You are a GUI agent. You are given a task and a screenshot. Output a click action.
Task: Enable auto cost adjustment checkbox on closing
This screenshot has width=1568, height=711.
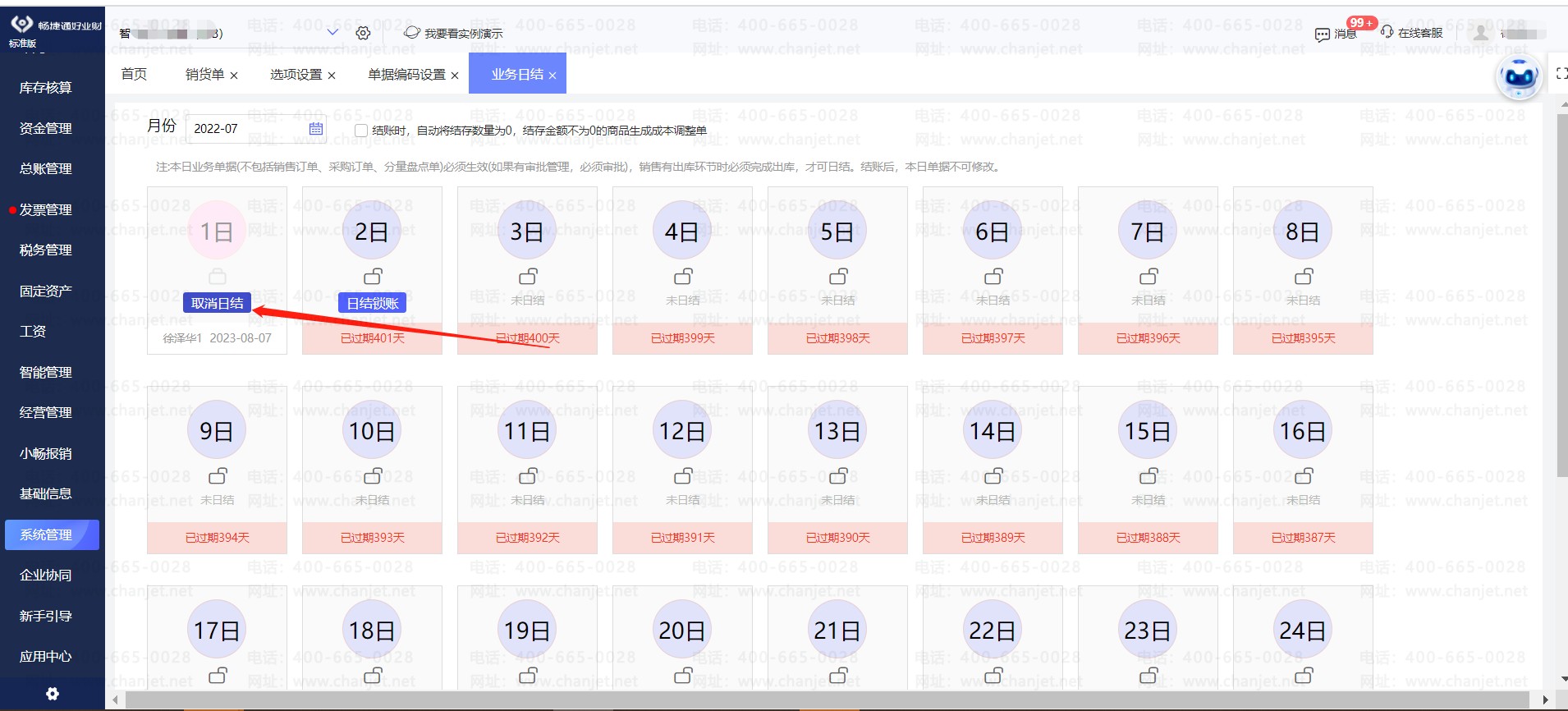coord(360,131)
